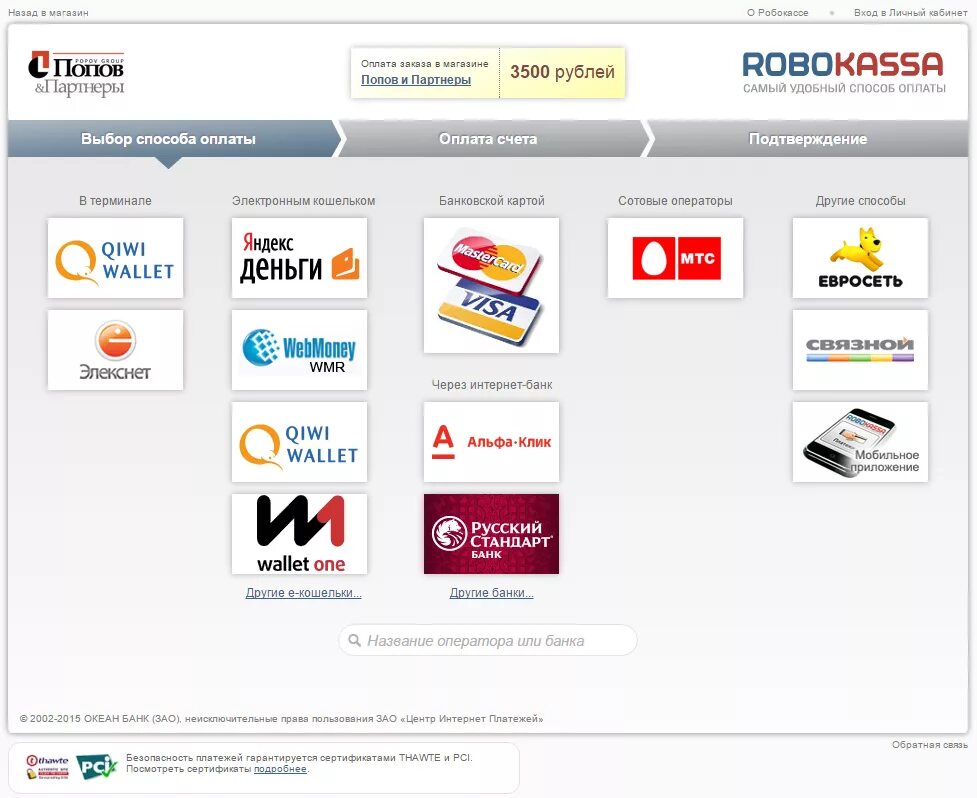
Task: Click the ROBOKASSA logo
Action: pos(844,72)
